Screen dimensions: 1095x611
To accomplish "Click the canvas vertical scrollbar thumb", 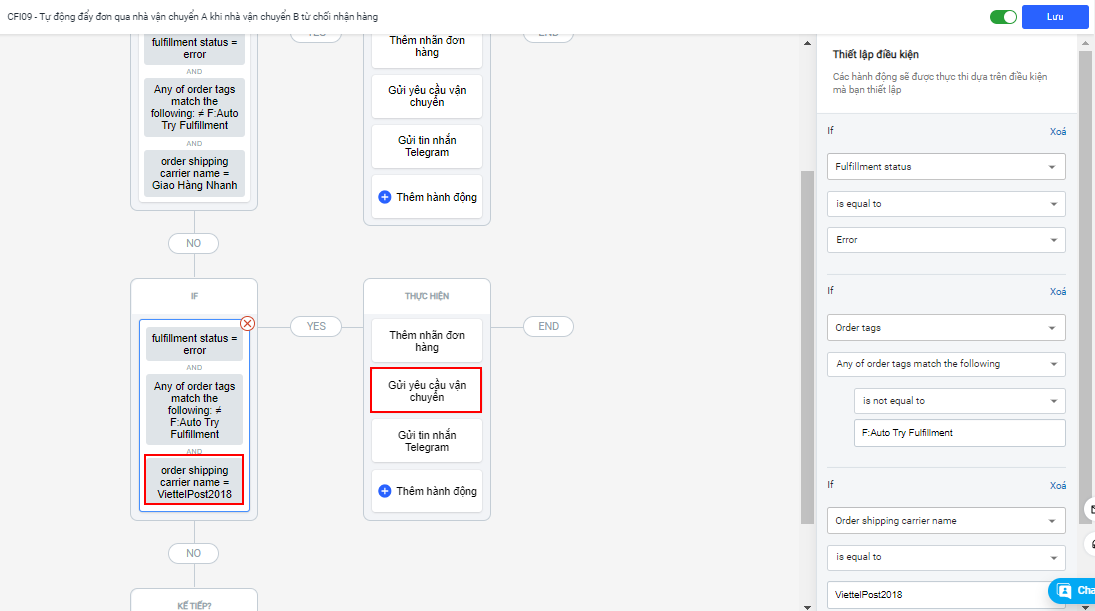I will [808, 345].
